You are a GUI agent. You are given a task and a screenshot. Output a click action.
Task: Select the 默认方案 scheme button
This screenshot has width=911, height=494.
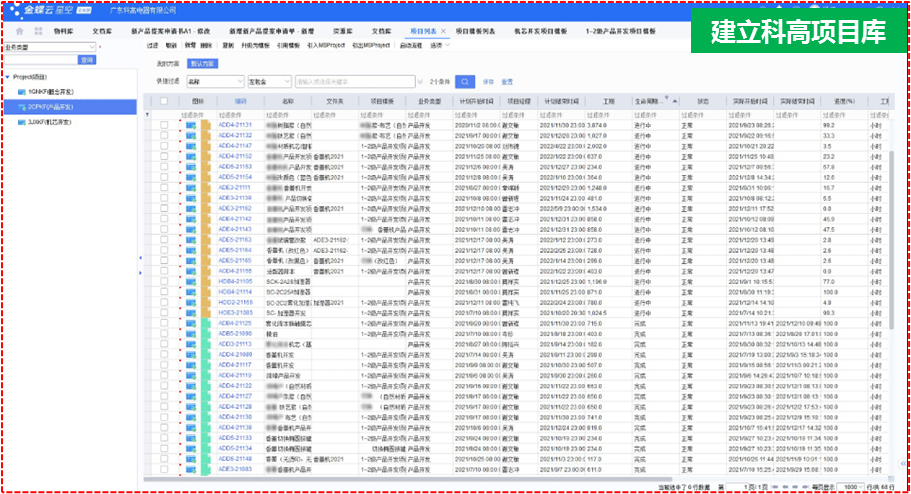(x=202, y=63)
